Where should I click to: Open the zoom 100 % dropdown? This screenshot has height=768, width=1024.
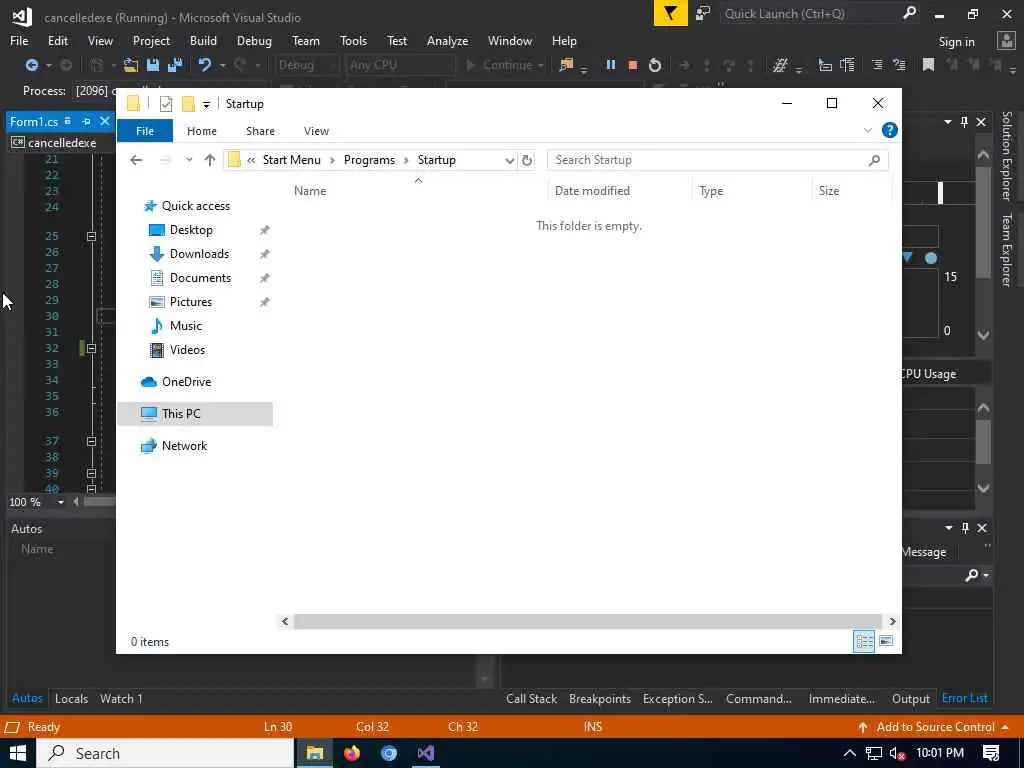click(x=60, y=502)
